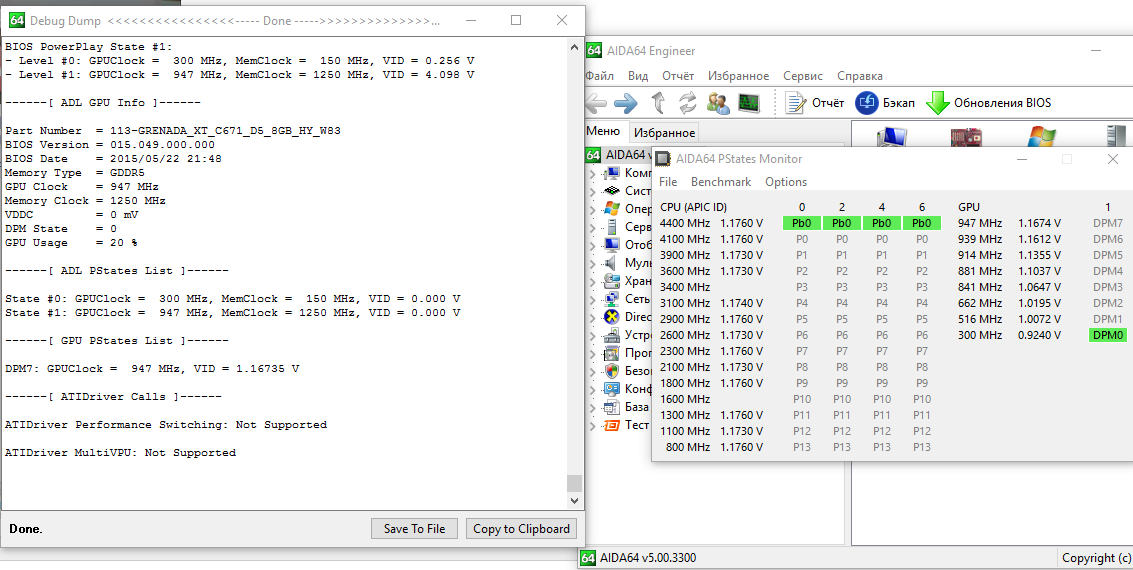This screenshot has height=570, width=1133.
Task: Click the DPM7 GPU state label
Action: (x=1108, y=223)
